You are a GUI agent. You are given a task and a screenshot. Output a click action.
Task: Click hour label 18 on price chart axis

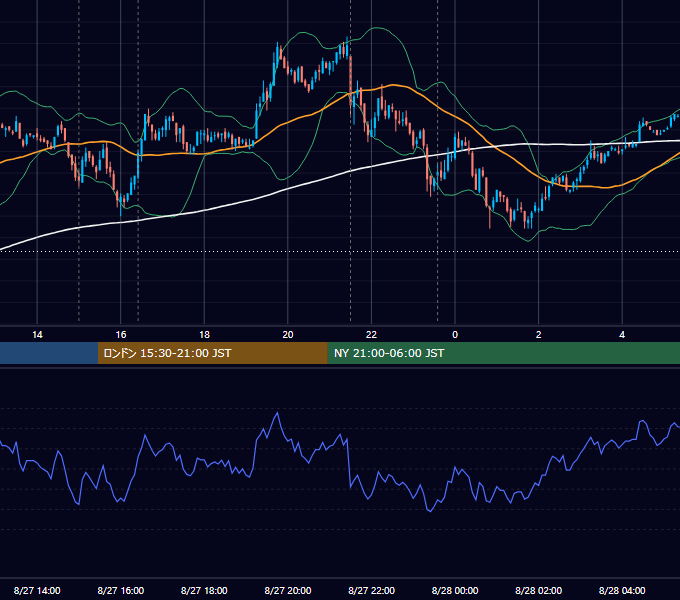pyautogui.click(x=204, y=335)
